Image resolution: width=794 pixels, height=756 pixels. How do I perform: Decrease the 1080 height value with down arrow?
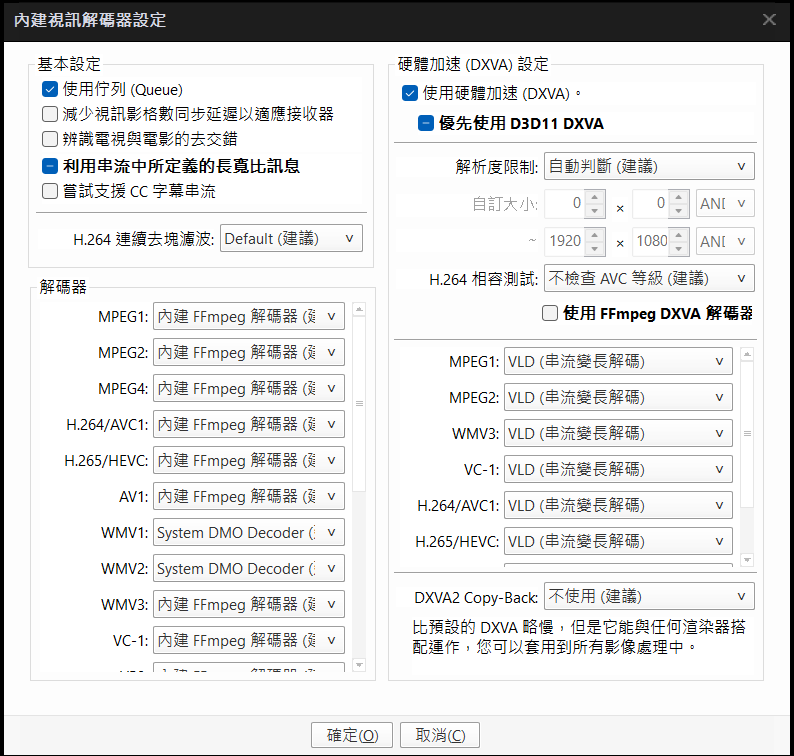681,247
